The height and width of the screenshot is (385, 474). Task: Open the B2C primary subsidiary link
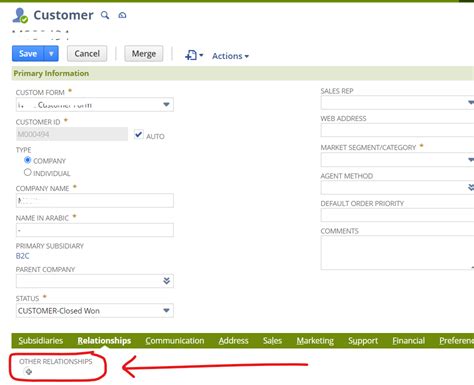click(x=23, y=256)
